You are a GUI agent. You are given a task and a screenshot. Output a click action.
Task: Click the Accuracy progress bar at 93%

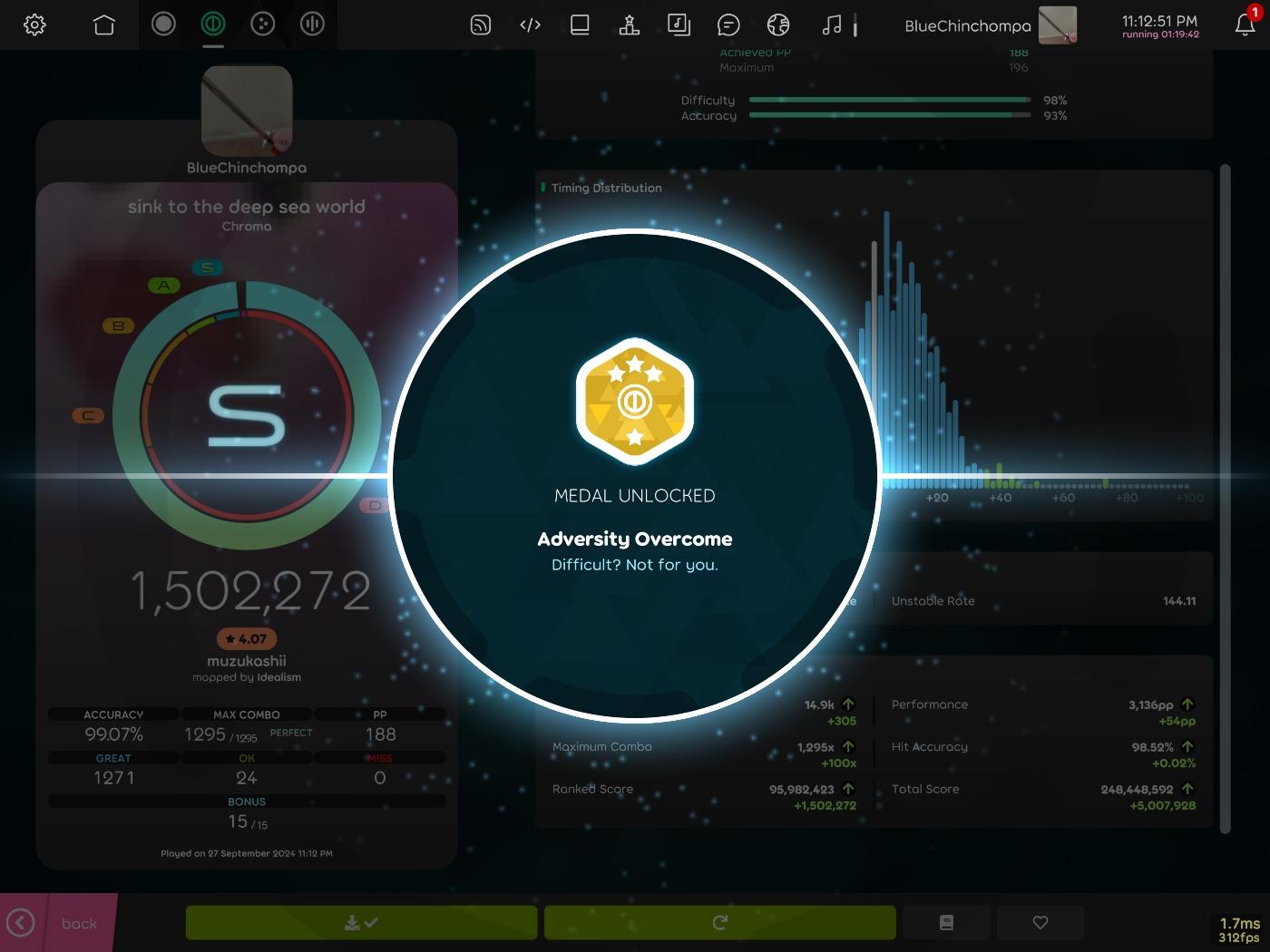click(x=890, y=115)
